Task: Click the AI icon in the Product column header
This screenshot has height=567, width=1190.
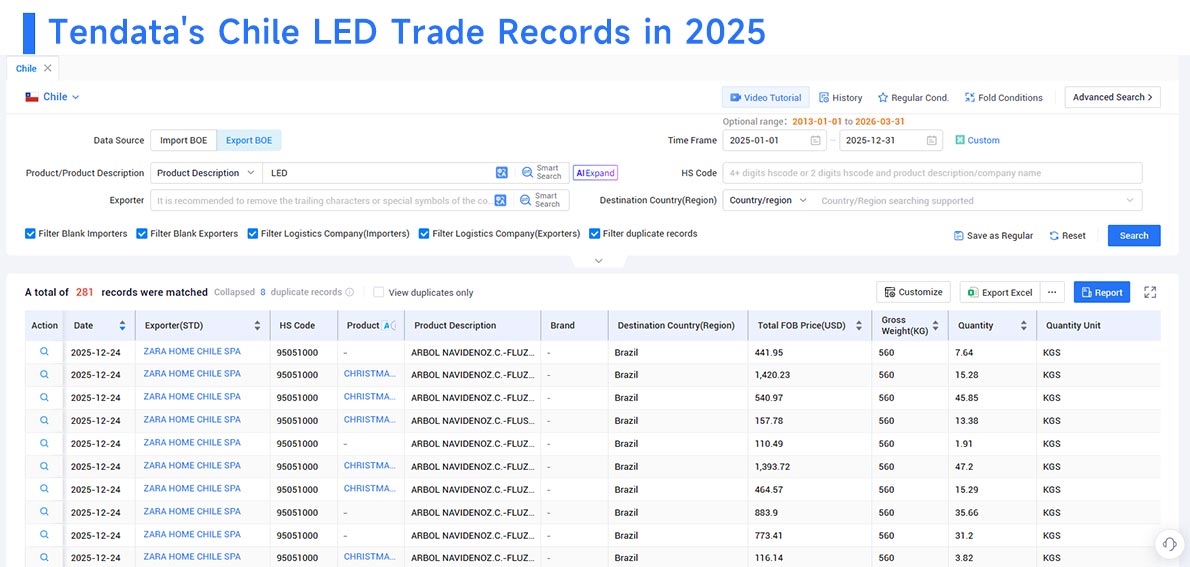Action: pos(388,326)
